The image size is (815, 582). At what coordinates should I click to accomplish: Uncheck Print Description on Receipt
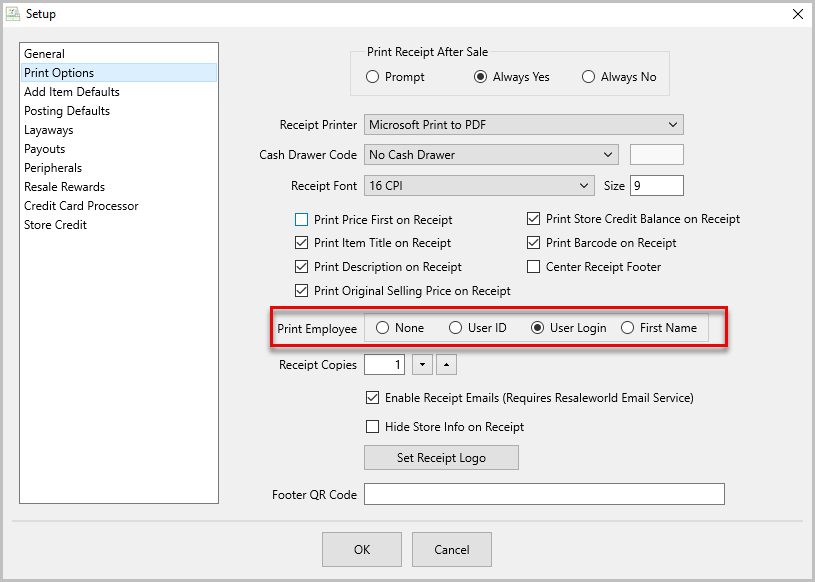pyautogui.click(x=301, y=267)
